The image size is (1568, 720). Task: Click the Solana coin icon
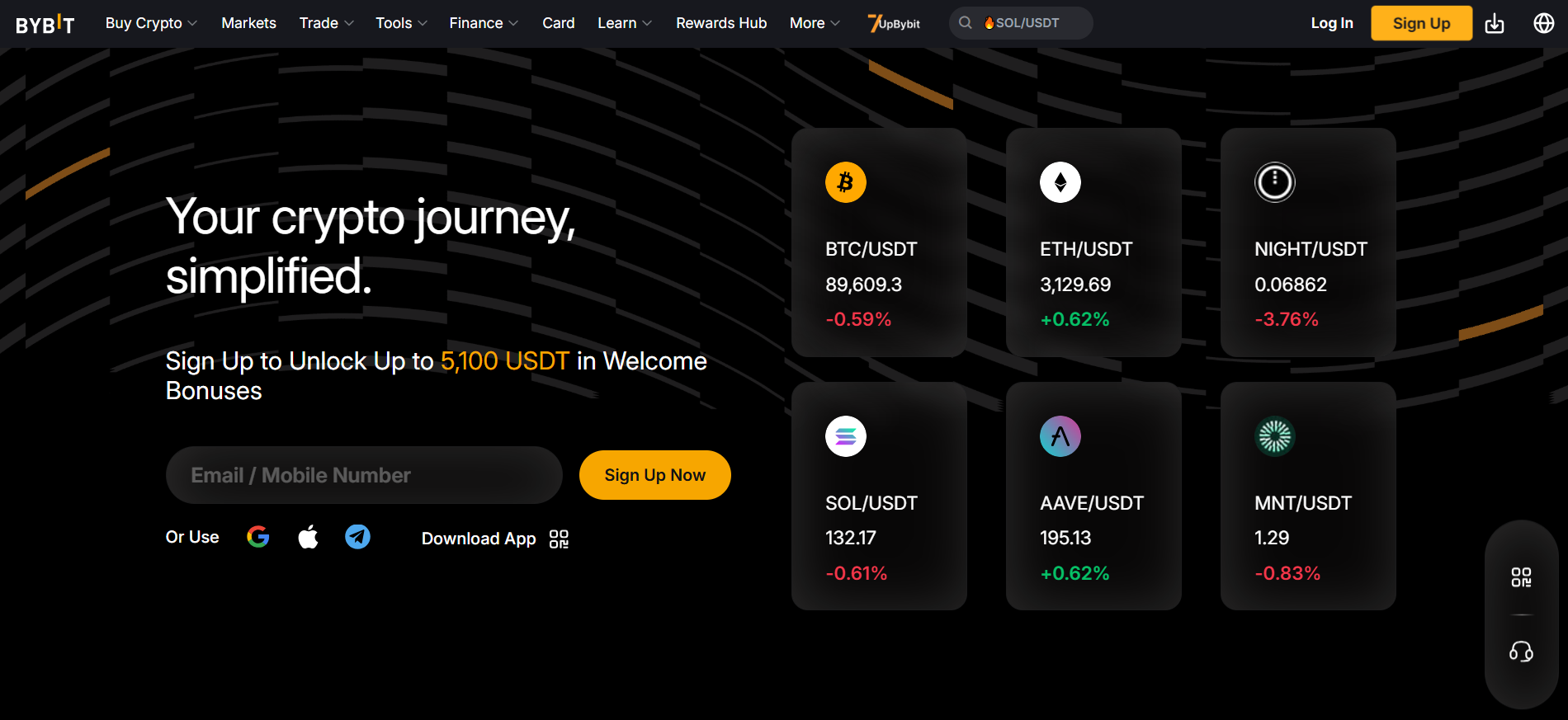846,436
